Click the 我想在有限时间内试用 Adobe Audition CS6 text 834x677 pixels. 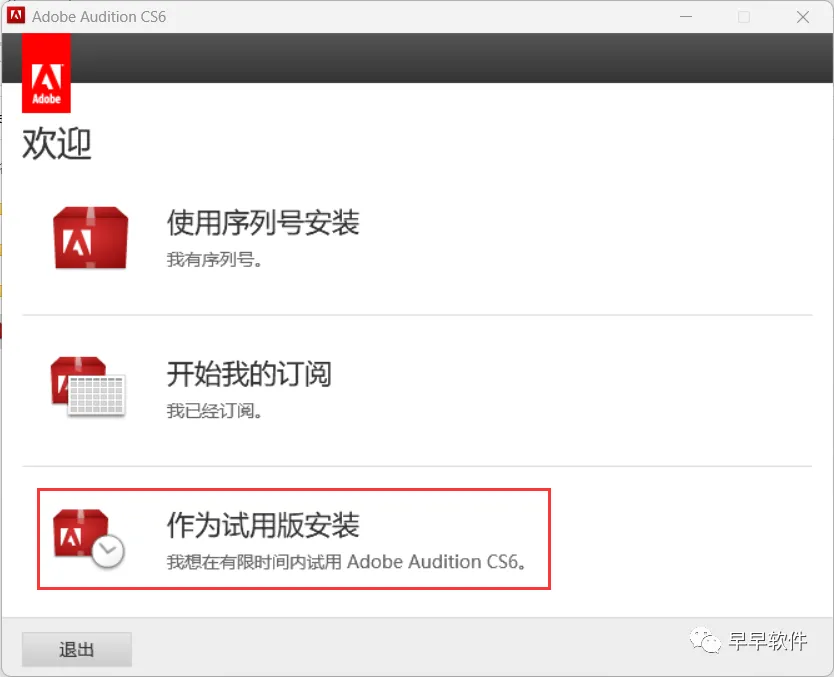coord(346,562)
